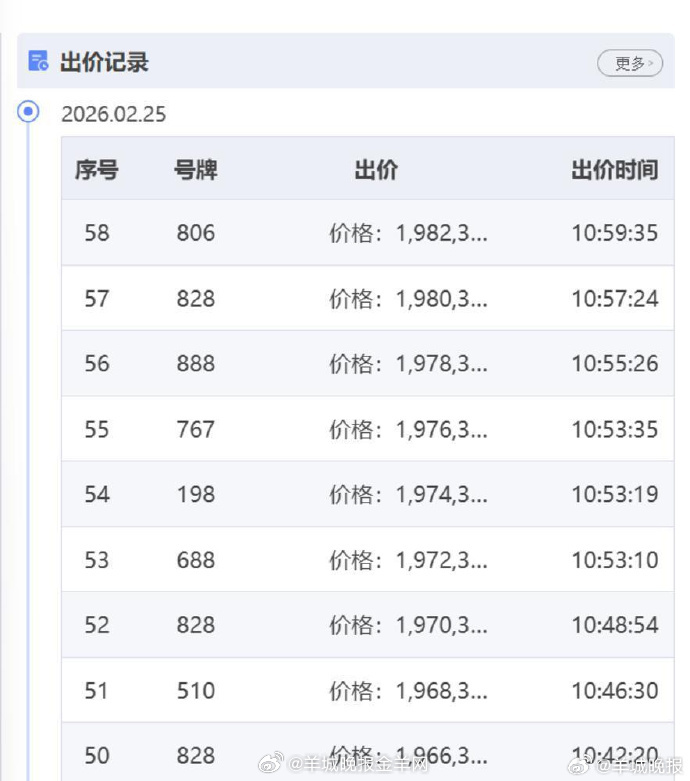Select bid row number 58
The height and width of the screenshot is (781, 690).
click(x=97, y=233)
